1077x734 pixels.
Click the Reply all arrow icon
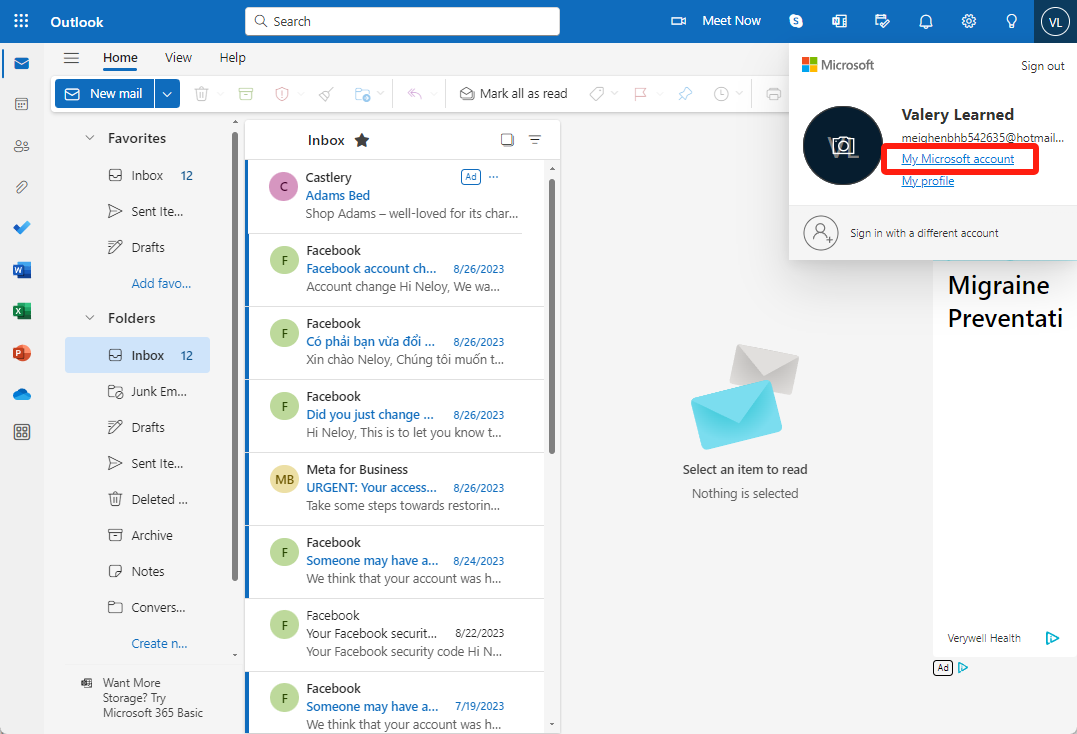pos(414,94)
